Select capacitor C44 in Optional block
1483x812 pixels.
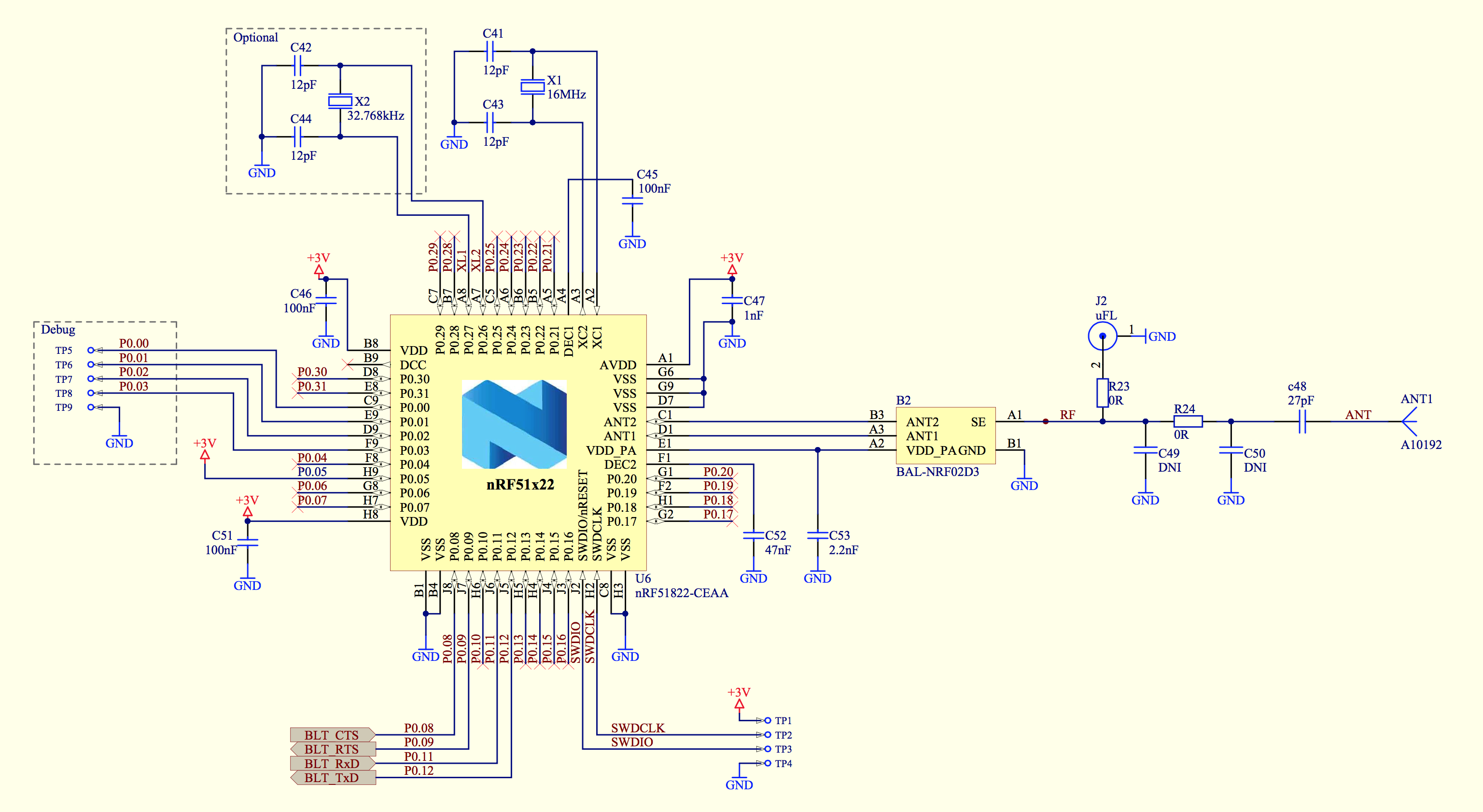click(297, 137)
